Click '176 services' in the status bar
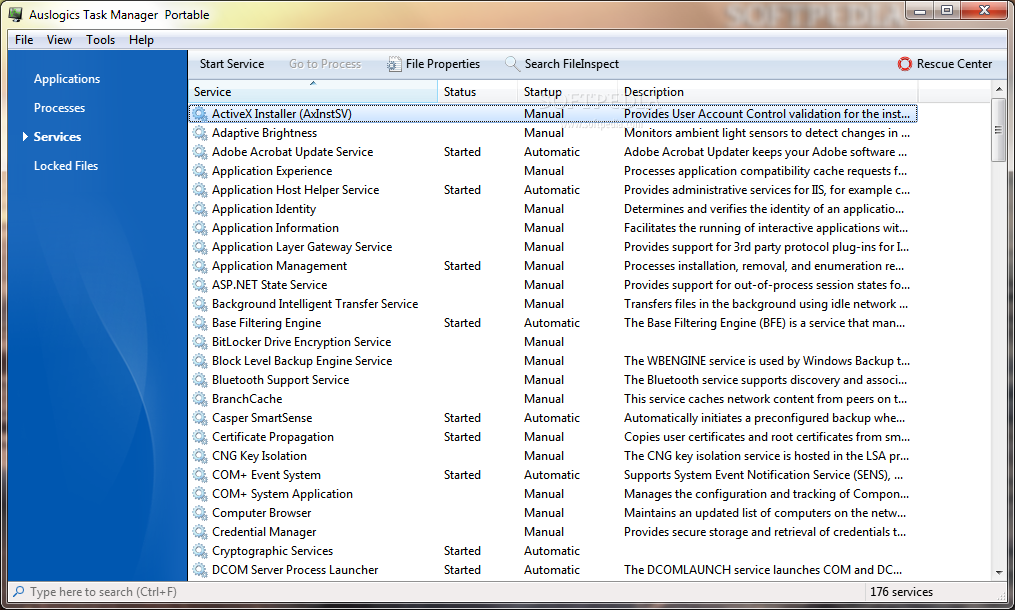 coord(901,592)
